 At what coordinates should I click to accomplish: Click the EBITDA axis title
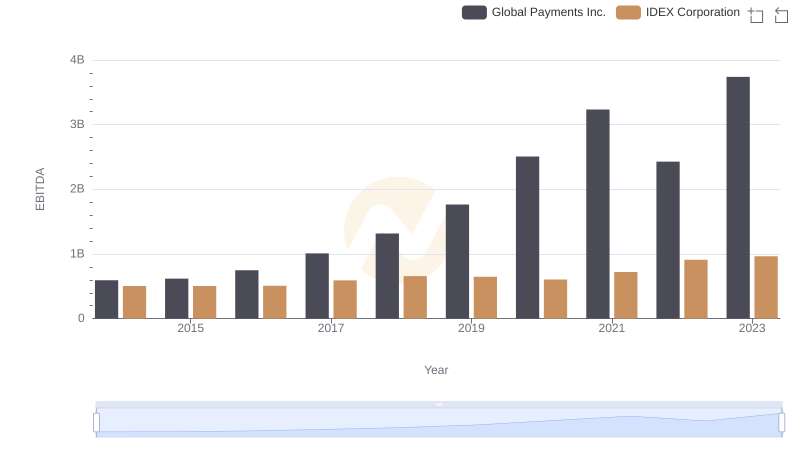click(40, 189)
